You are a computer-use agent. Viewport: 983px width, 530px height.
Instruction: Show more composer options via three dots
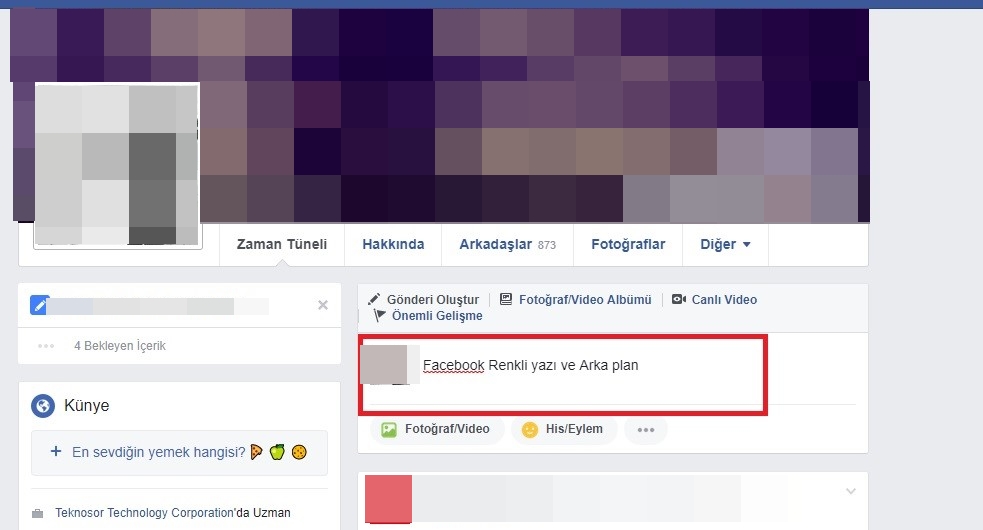coord(646,430)
